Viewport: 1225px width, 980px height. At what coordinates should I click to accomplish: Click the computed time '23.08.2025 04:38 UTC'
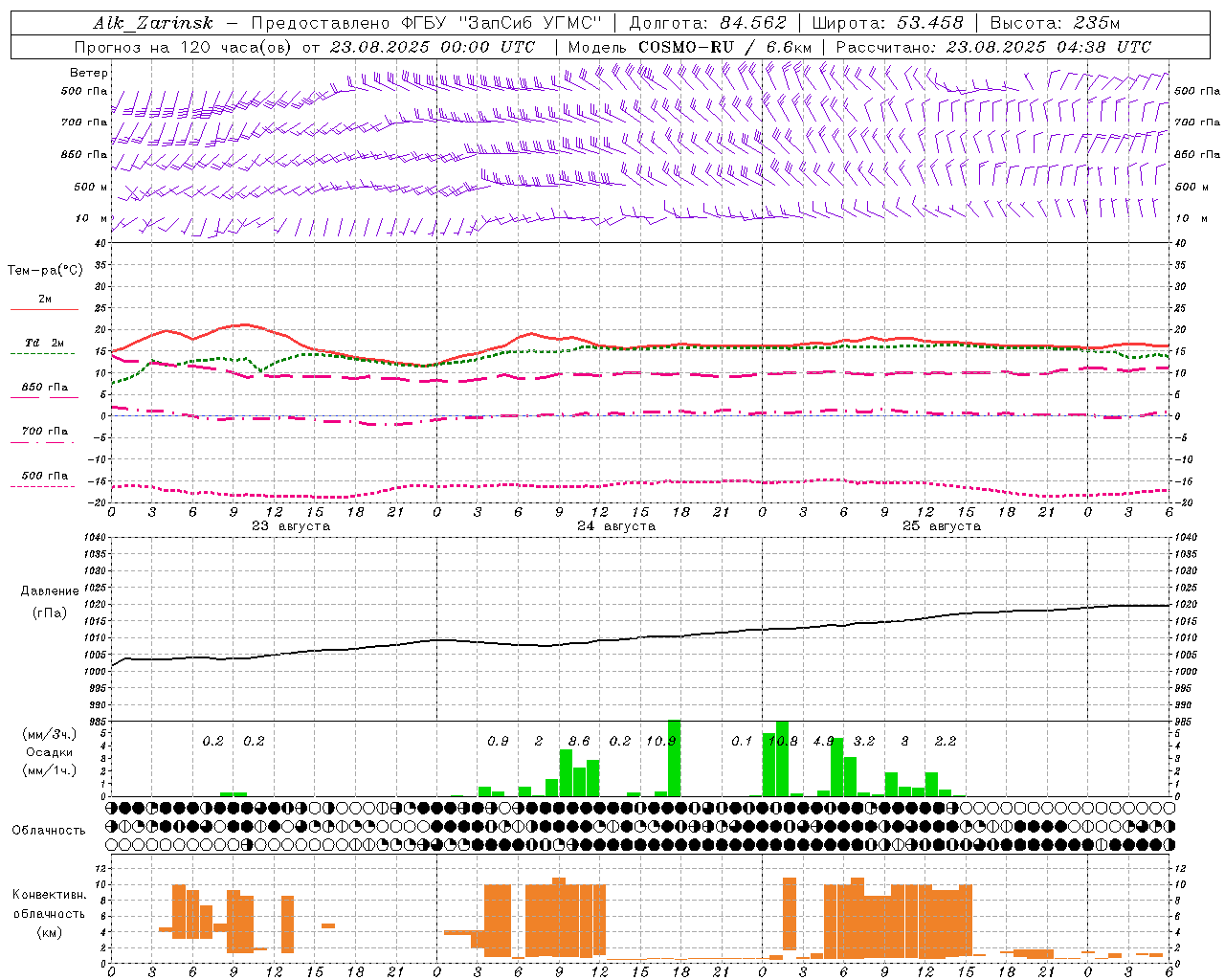[1048, 47]
